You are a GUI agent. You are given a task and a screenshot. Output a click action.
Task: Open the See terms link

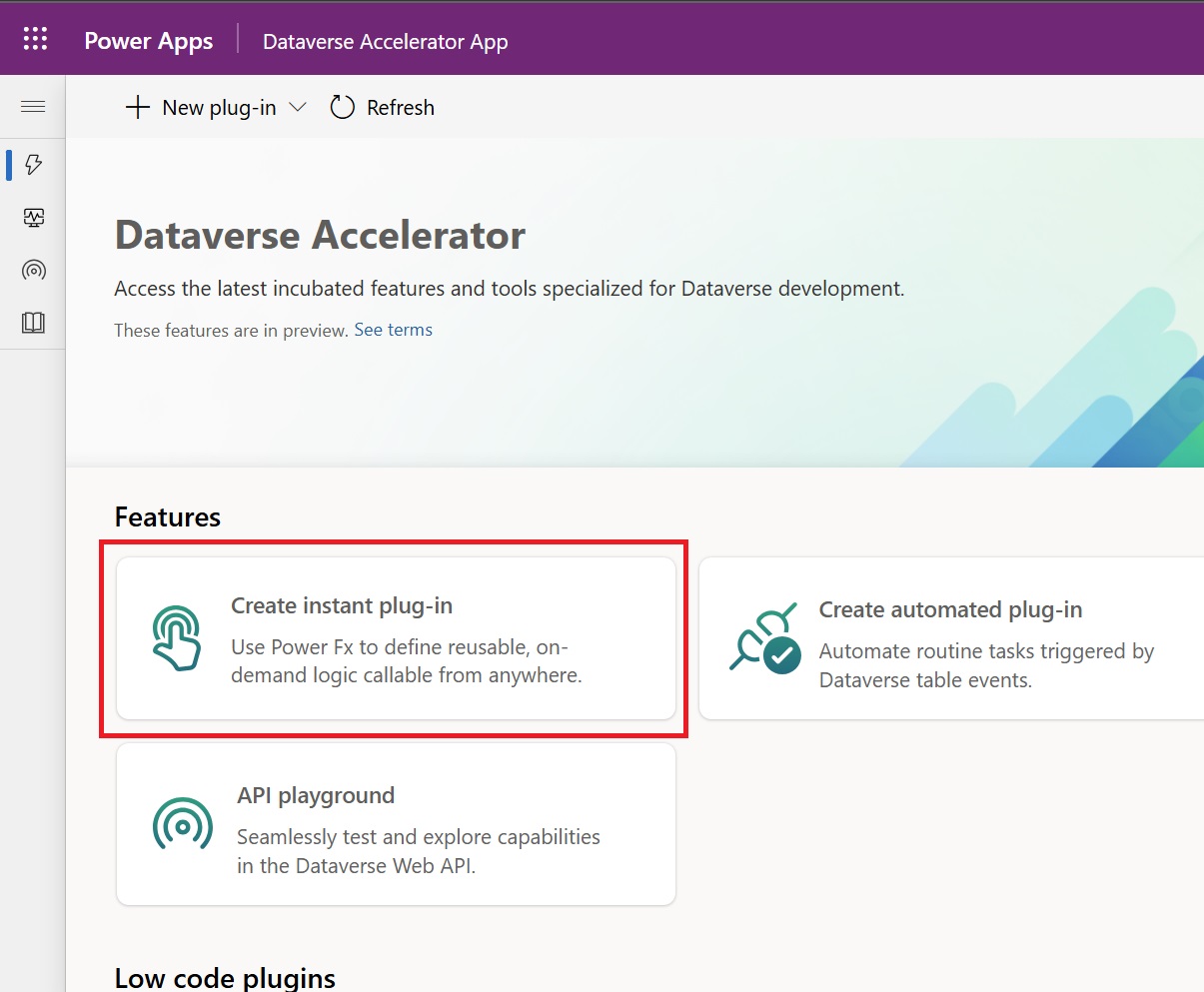coord(393,329)
